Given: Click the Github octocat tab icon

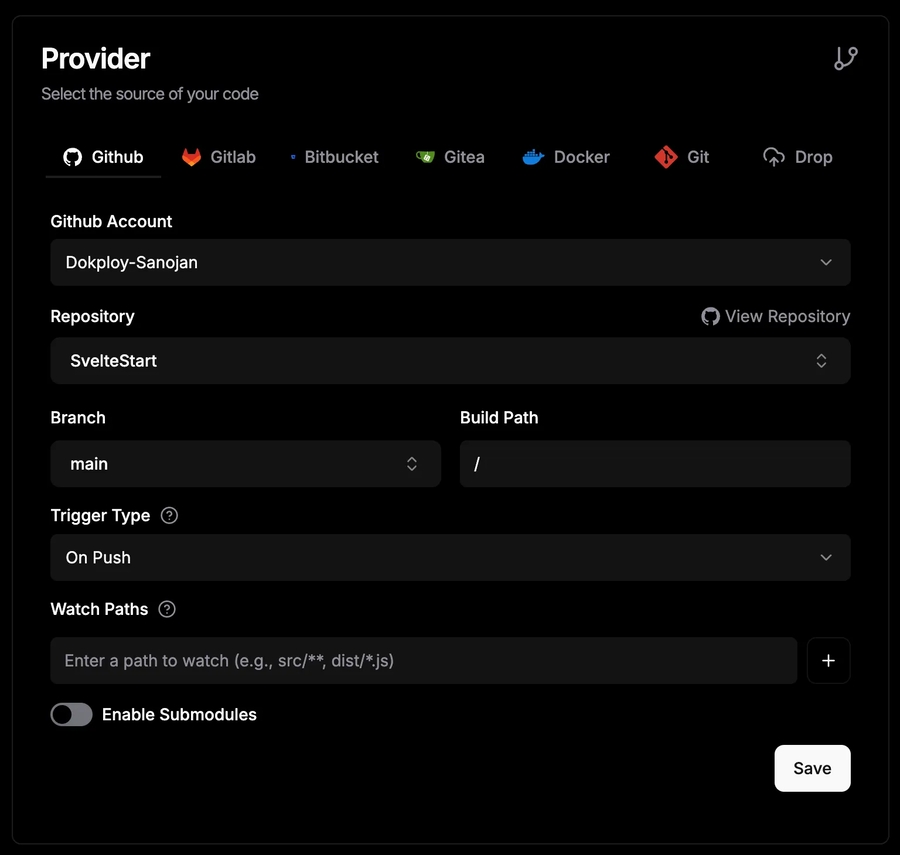Looking at the screenshot, I should pyautogui.click(x=72, y=157).
